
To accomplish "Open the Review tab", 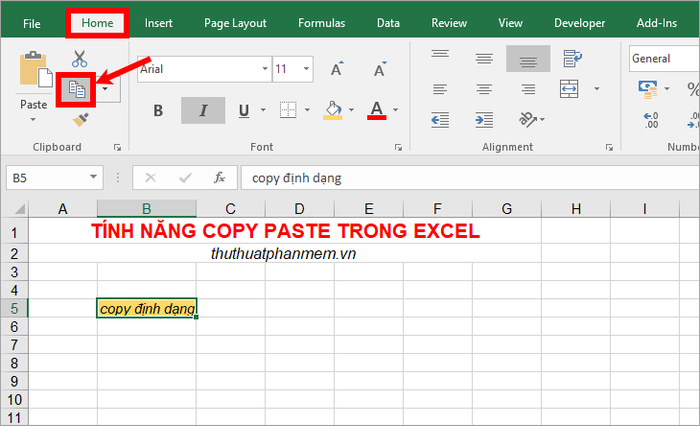I will (449, 23).
